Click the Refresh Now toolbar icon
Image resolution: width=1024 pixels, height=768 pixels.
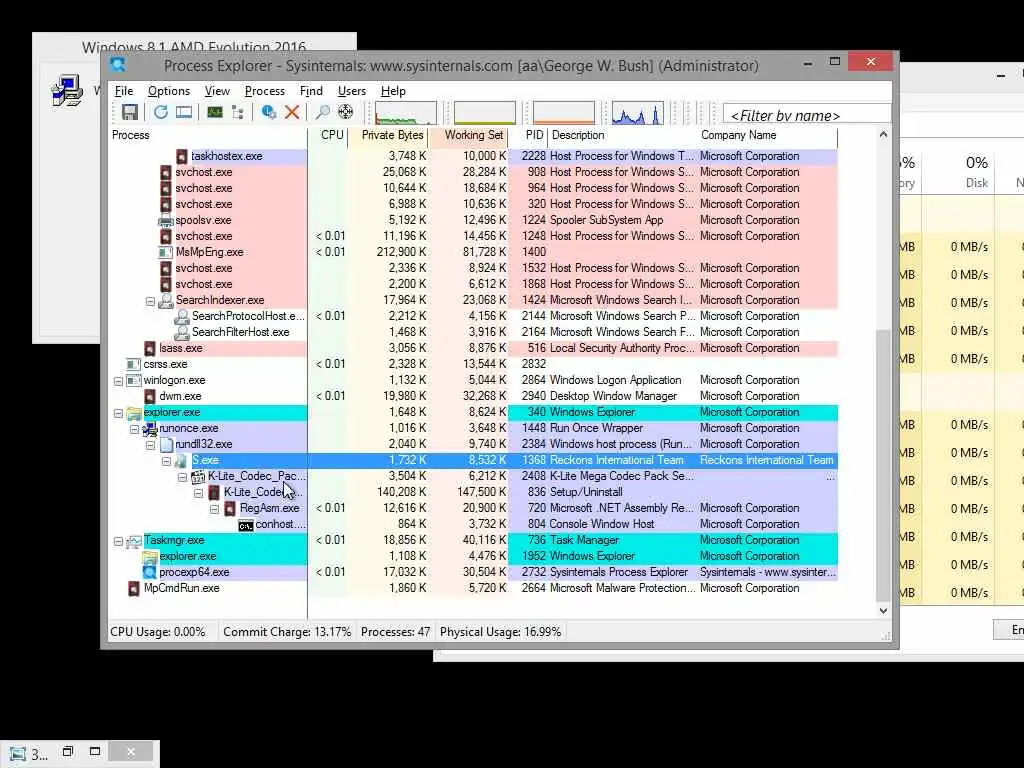point(161,112)
